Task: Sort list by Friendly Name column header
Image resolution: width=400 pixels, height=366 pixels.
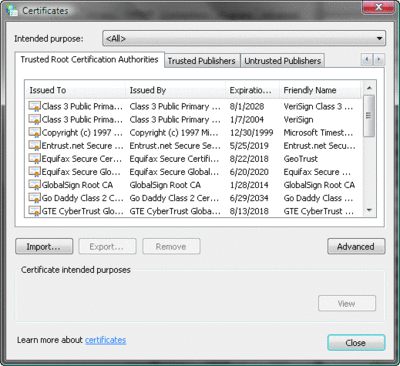Action: (x=320, y=90)
